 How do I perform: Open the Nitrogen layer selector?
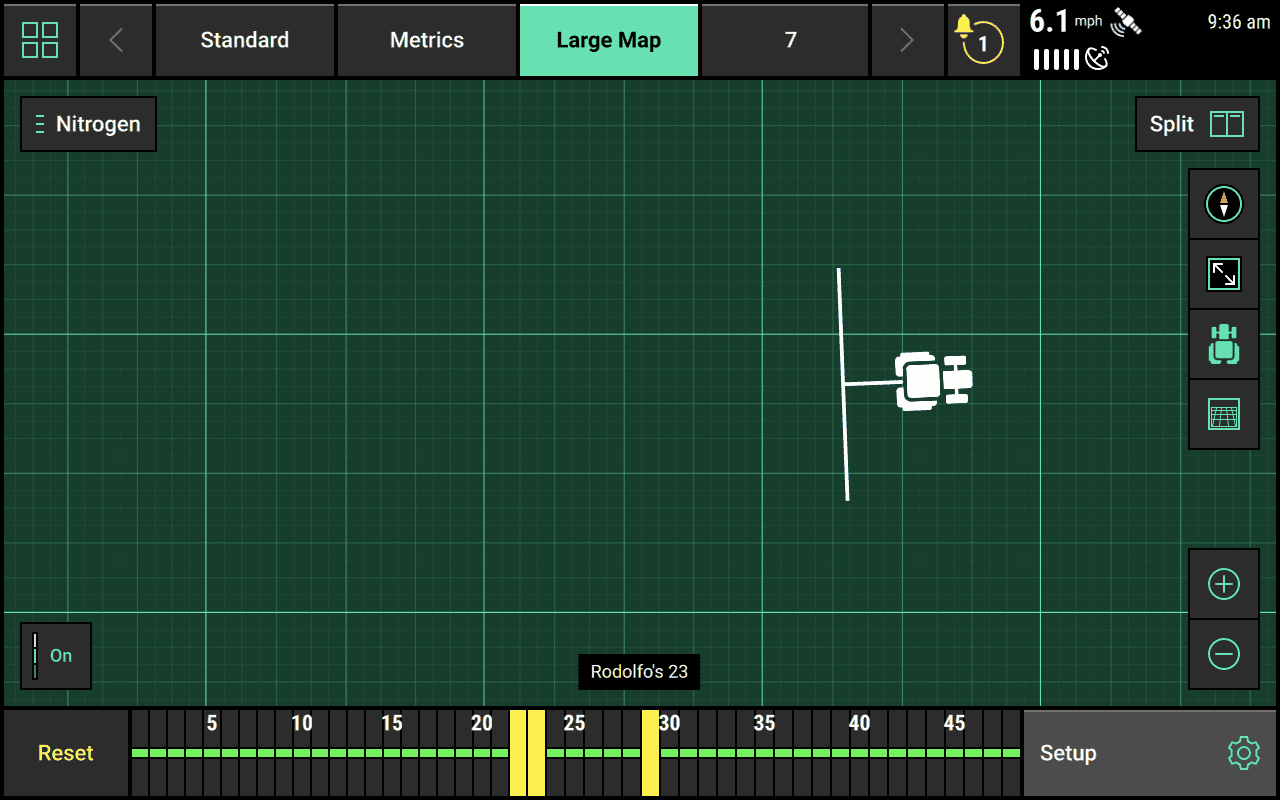point(88,124)
